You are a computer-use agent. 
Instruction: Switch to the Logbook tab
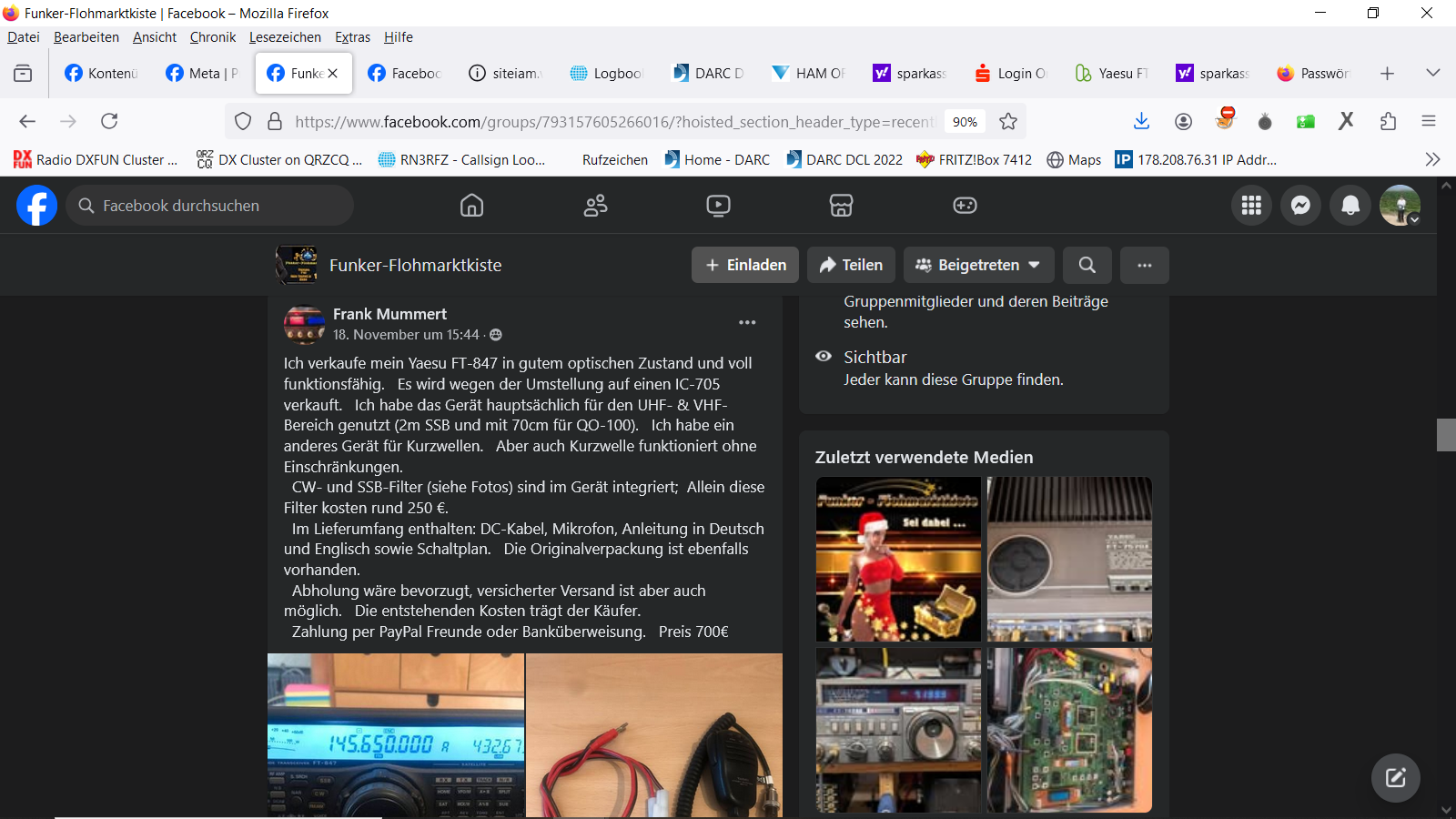click(607, 73)
